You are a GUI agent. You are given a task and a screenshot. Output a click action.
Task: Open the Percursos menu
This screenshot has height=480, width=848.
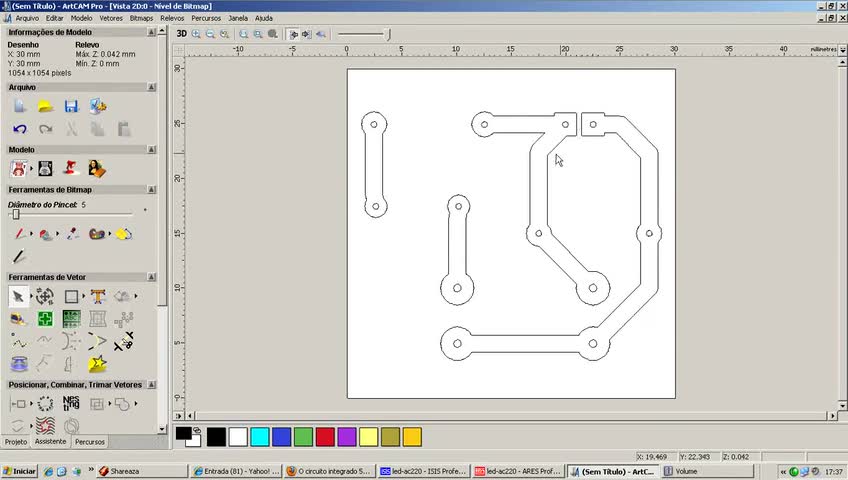point(206,18)
